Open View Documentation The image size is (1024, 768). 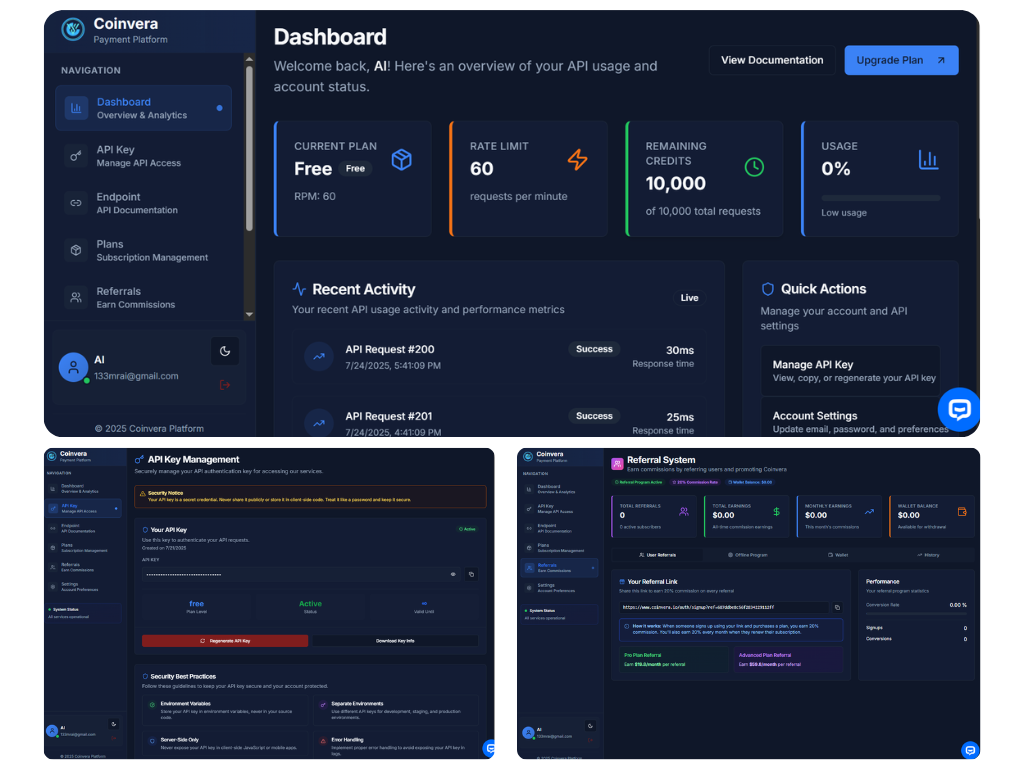771,60
